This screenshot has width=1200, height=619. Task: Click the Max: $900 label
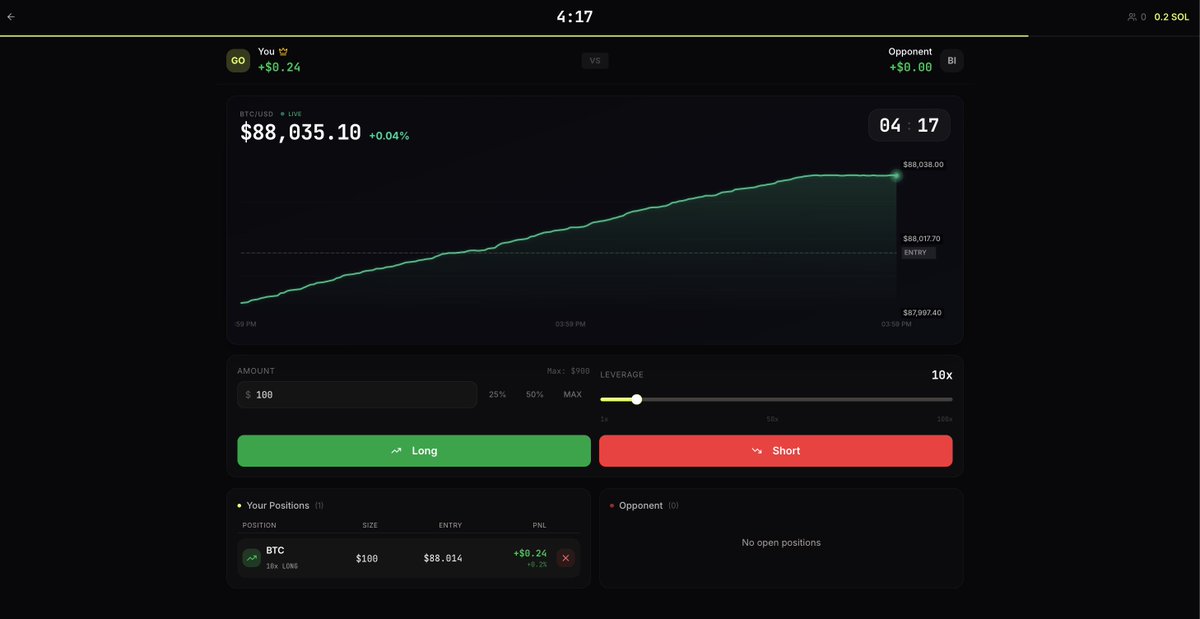click(x=568, y=371)
